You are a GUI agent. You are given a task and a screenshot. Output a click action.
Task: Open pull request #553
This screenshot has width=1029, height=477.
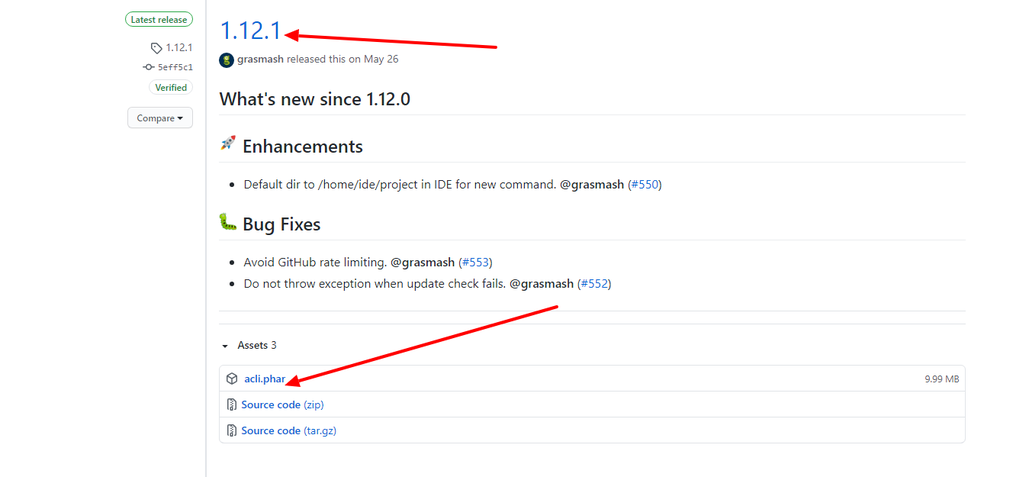(x=475, y=262)
